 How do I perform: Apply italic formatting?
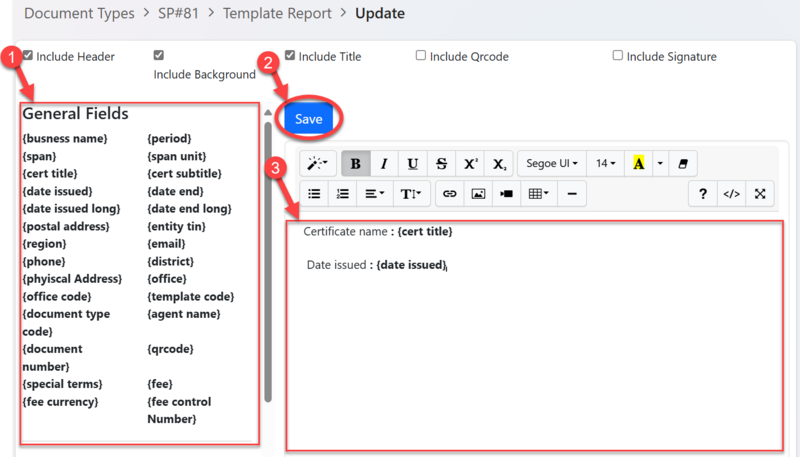pos(383,164)
